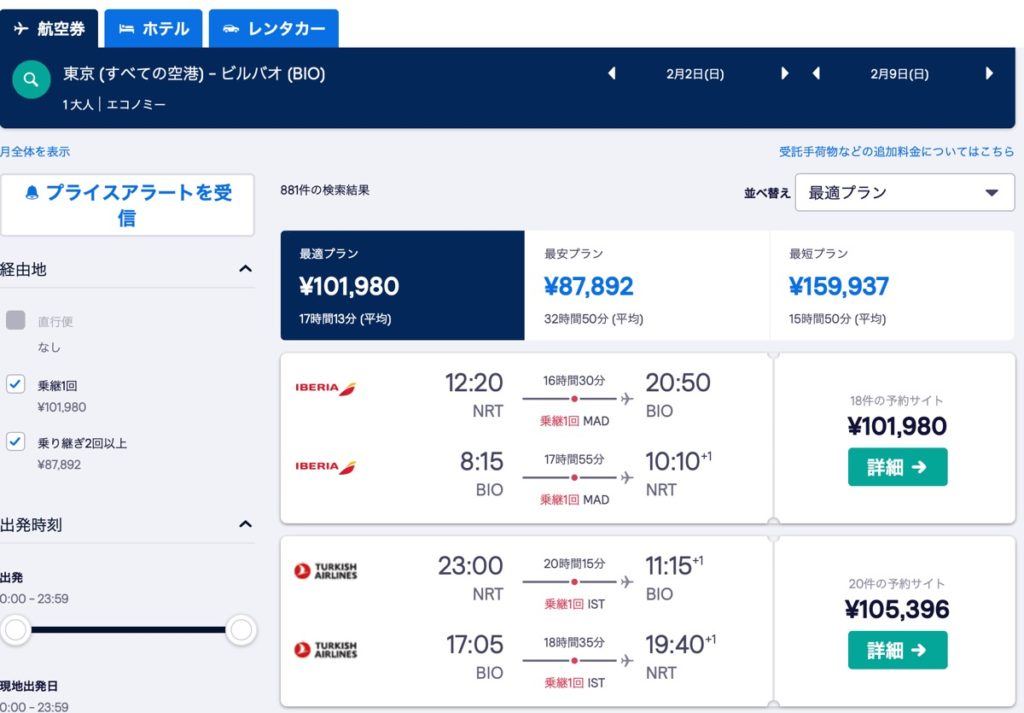This screenshot has height=713, width=1024.
Task: Click the right handle of departure time slider
Action: pyautogui.click(x=241, y=630)
